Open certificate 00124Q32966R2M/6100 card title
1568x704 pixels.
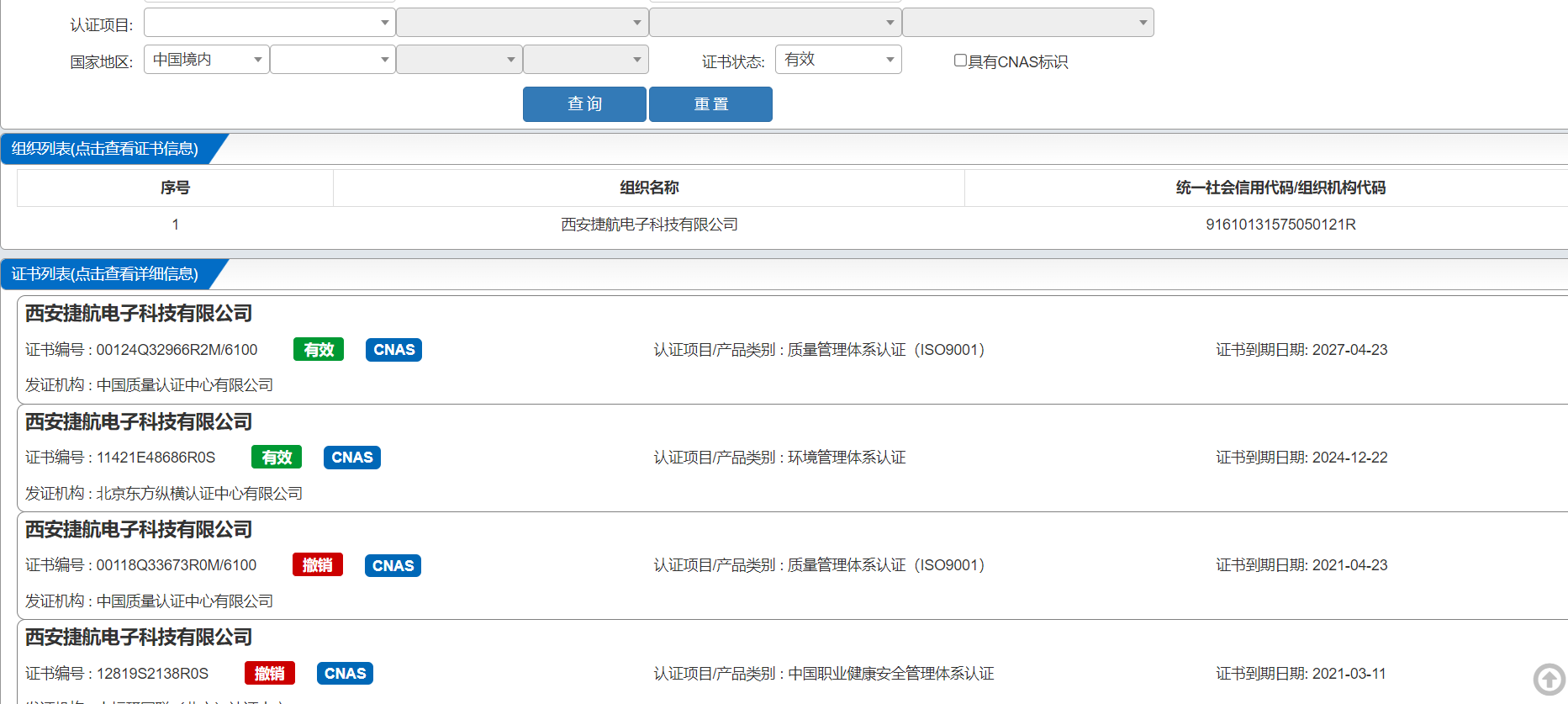pyautogui.click(x=139, y=314)
